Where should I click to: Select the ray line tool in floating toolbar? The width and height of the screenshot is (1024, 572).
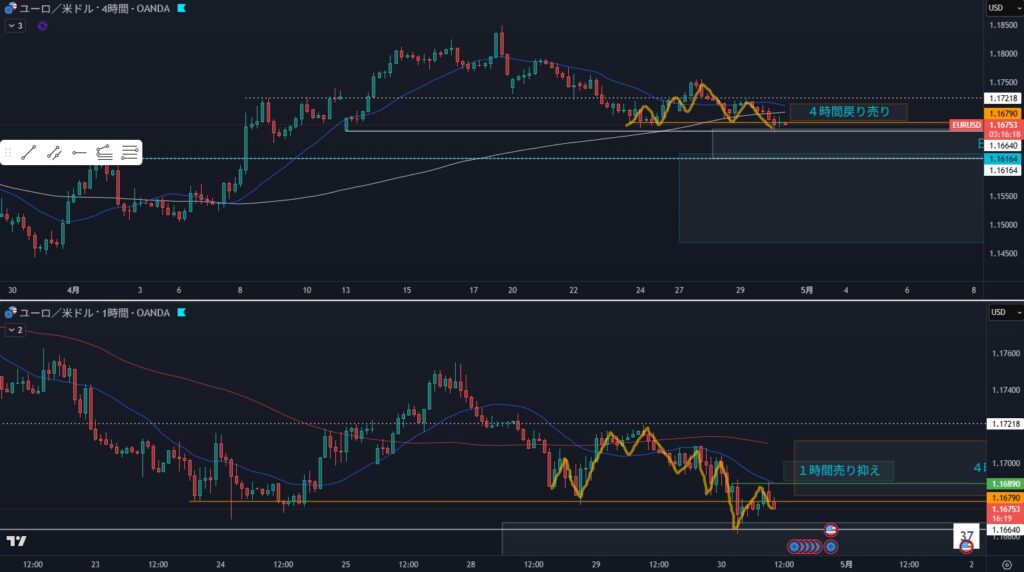pyautogui.click(x=54, y=153)
